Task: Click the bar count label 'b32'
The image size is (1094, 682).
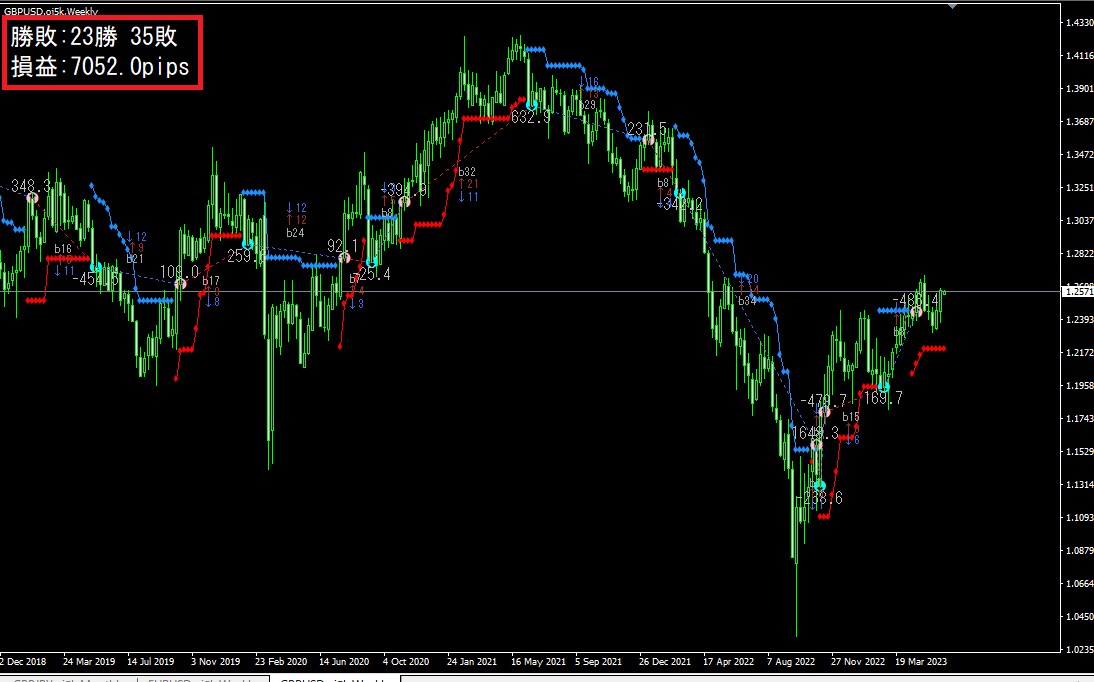Action: (x=467, y=172)
